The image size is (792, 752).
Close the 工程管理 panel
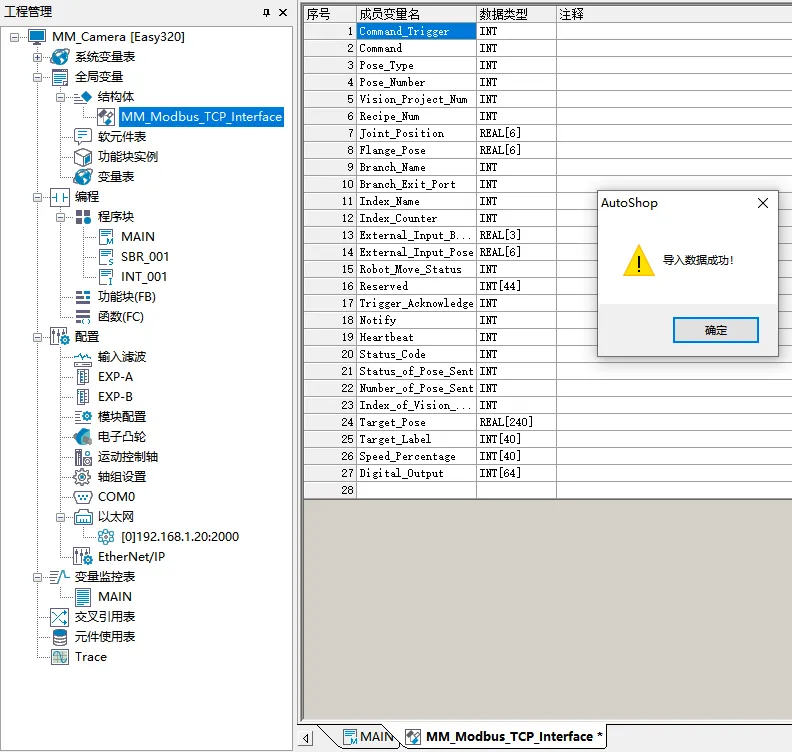tap(283, 13)
